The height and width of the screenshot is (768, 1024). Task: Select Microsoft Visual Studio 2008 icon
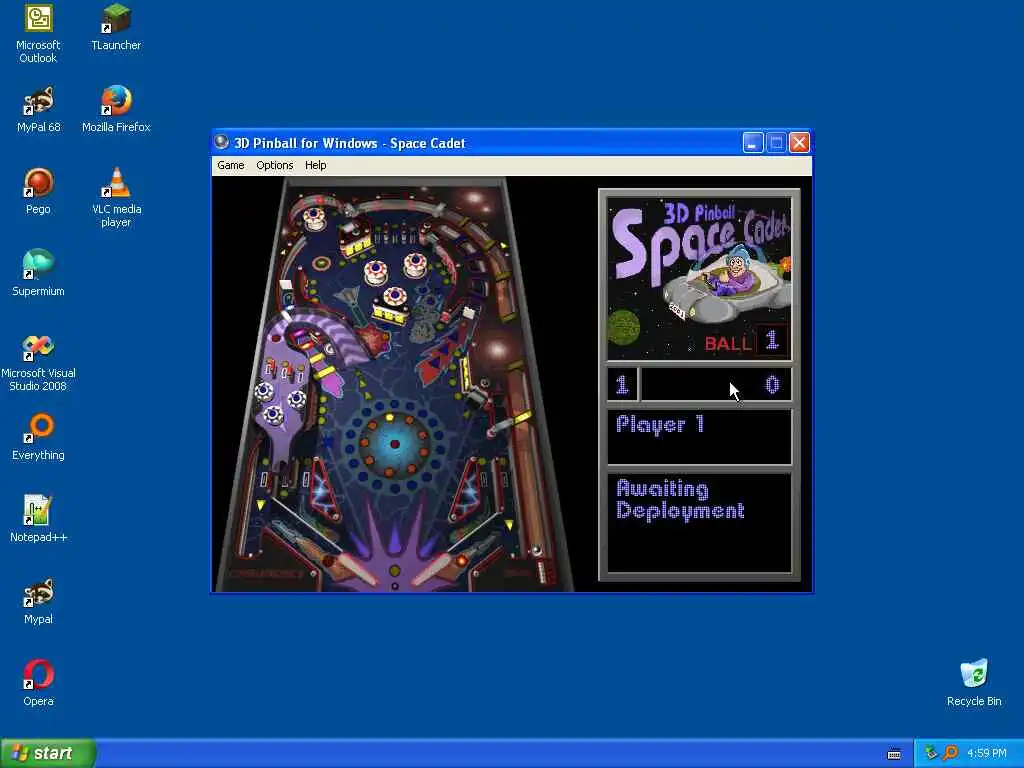(x=38, y=362)
